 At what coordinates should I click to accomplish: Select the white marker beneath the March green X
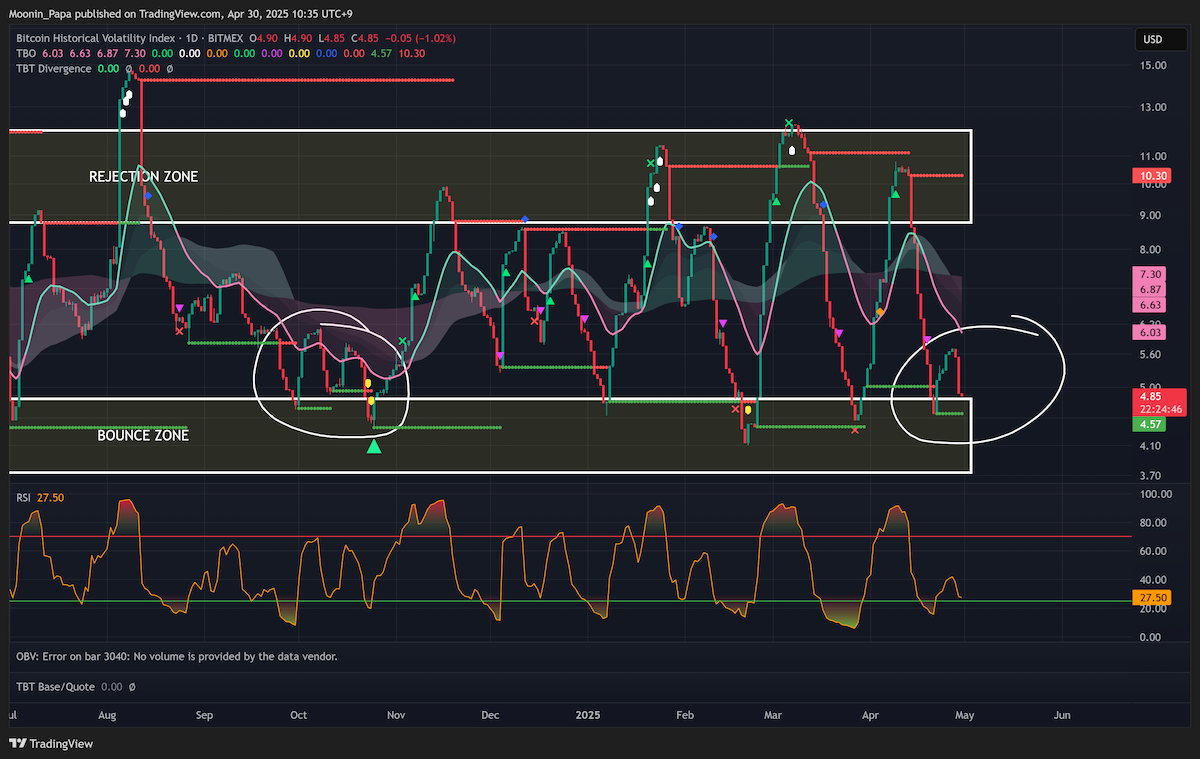792,150
